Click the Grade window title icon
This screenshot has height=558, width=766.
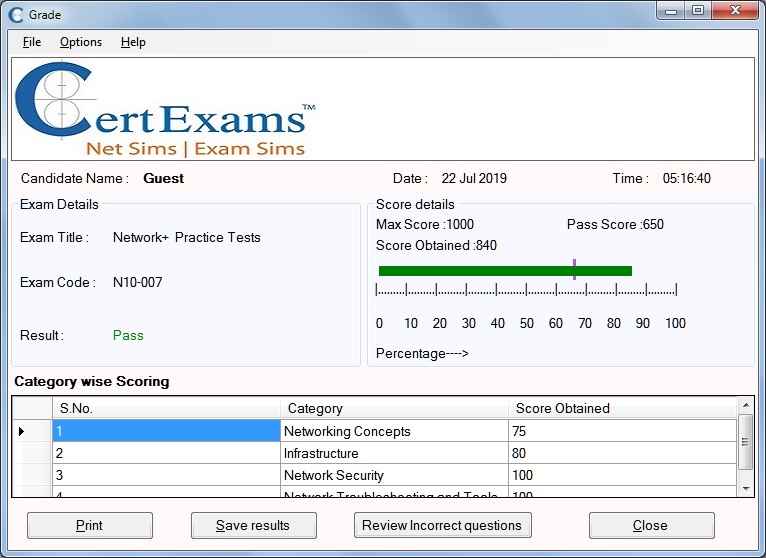point(16,15)
